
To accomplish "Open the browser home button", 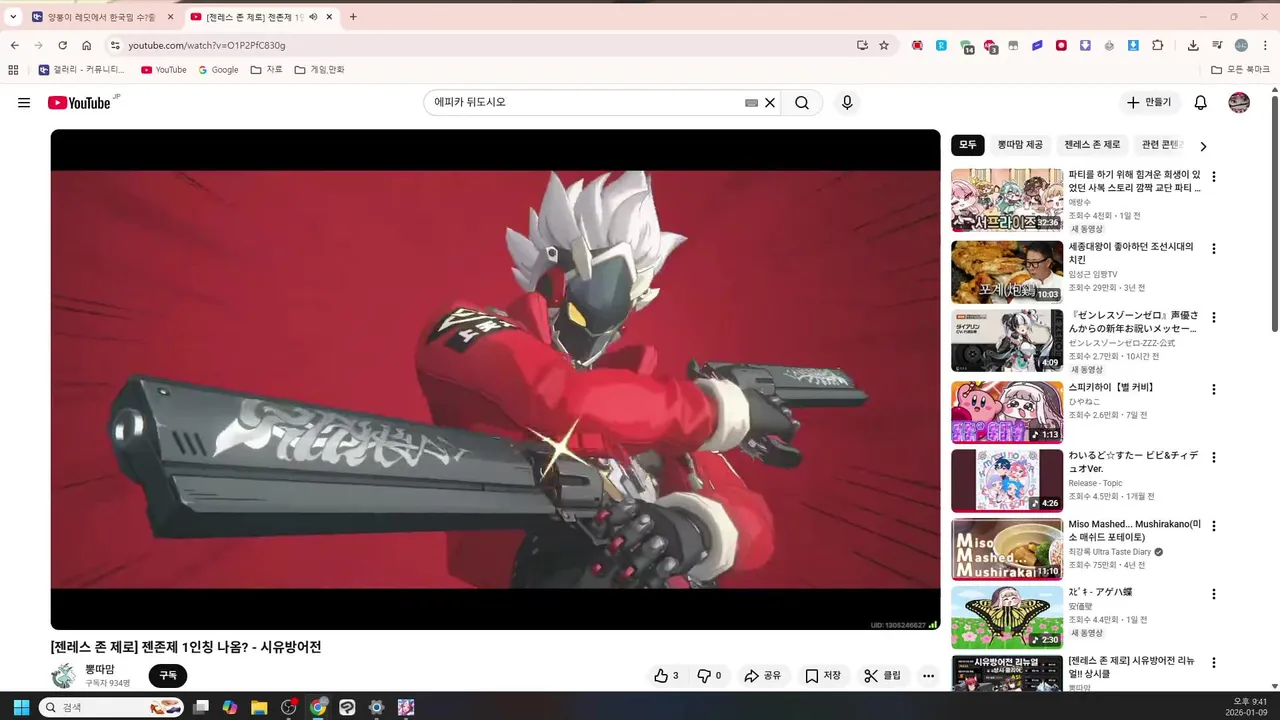I will pyautogui.click(x=87, y=45).
